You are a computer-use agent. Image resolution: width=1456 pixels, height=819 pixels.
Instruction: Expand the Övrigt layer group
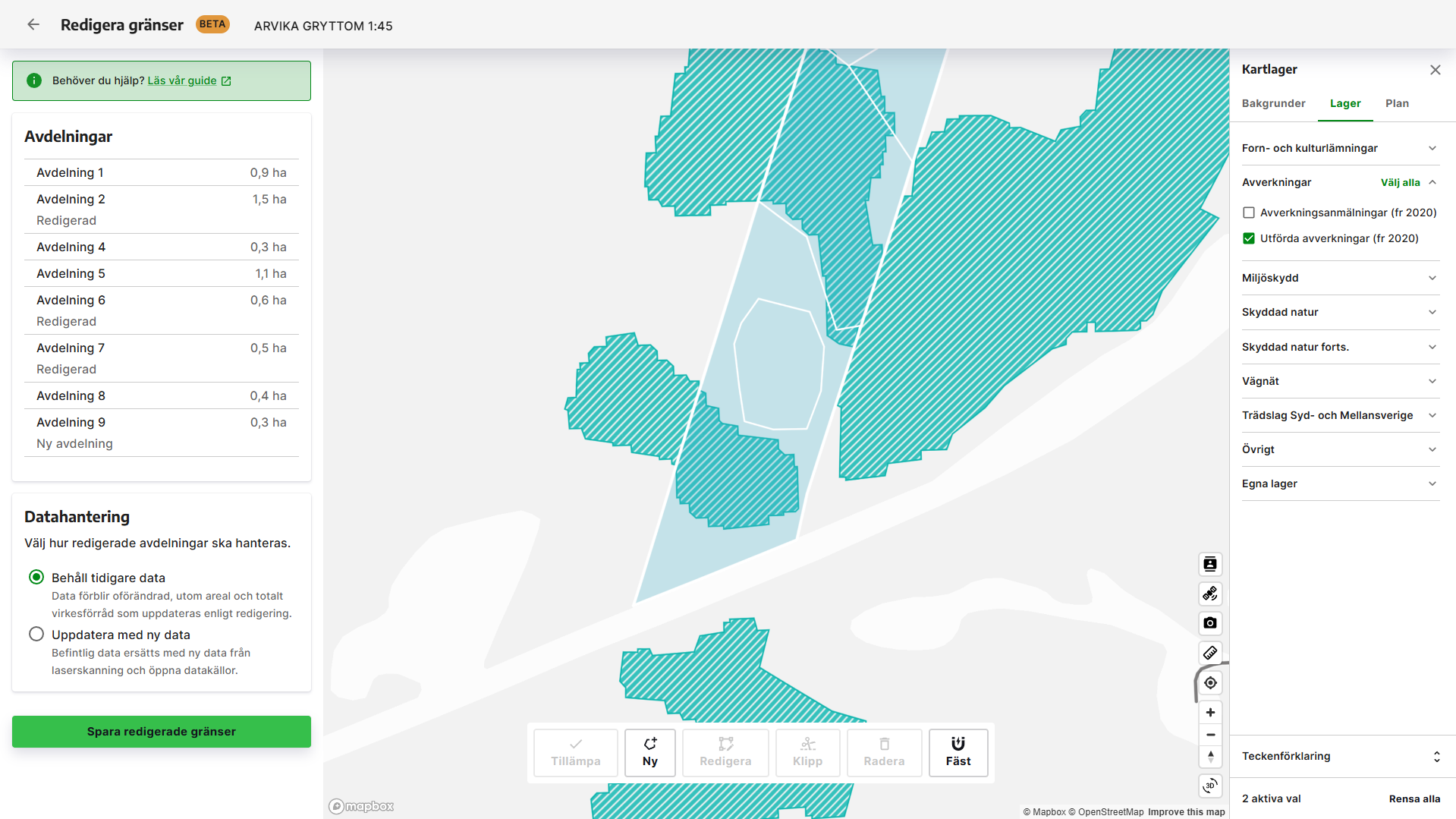(x=1340, y=449)
